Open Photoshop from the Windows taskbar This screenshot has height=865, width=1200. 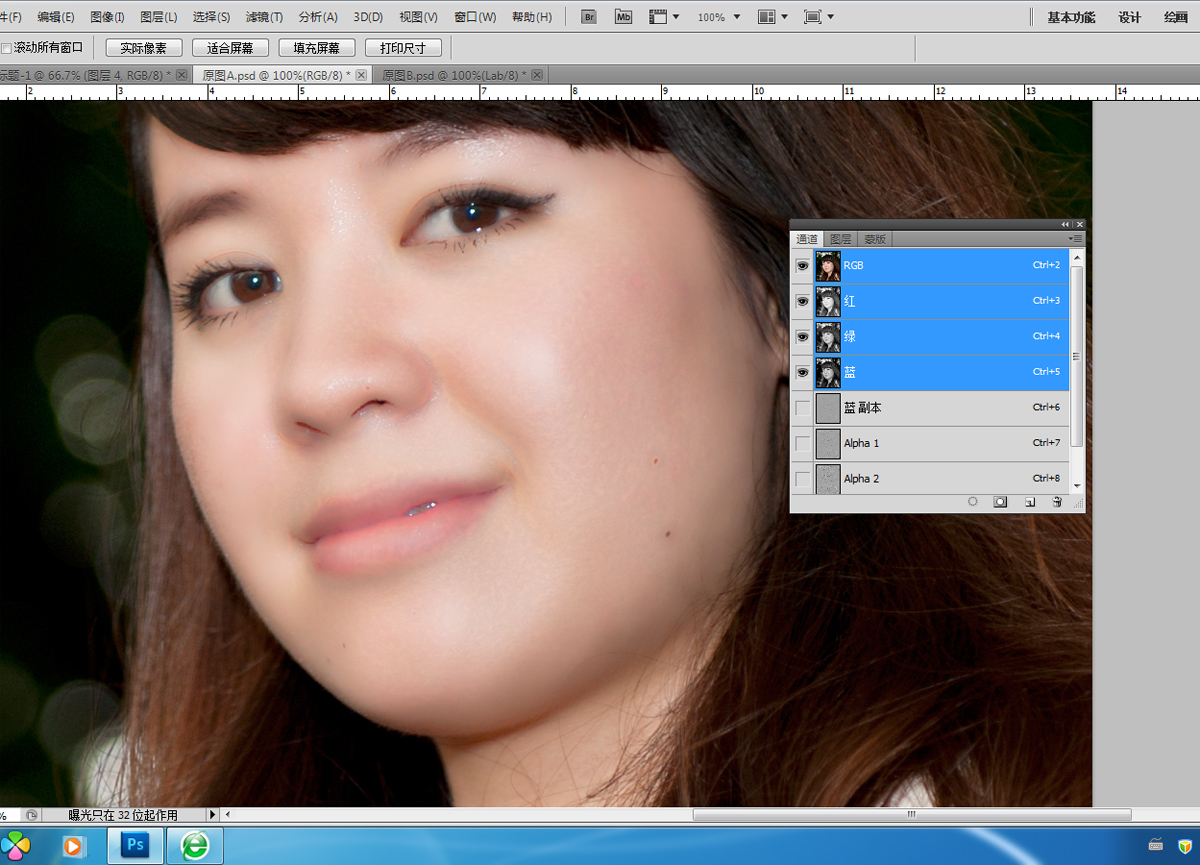click(135, 846)
